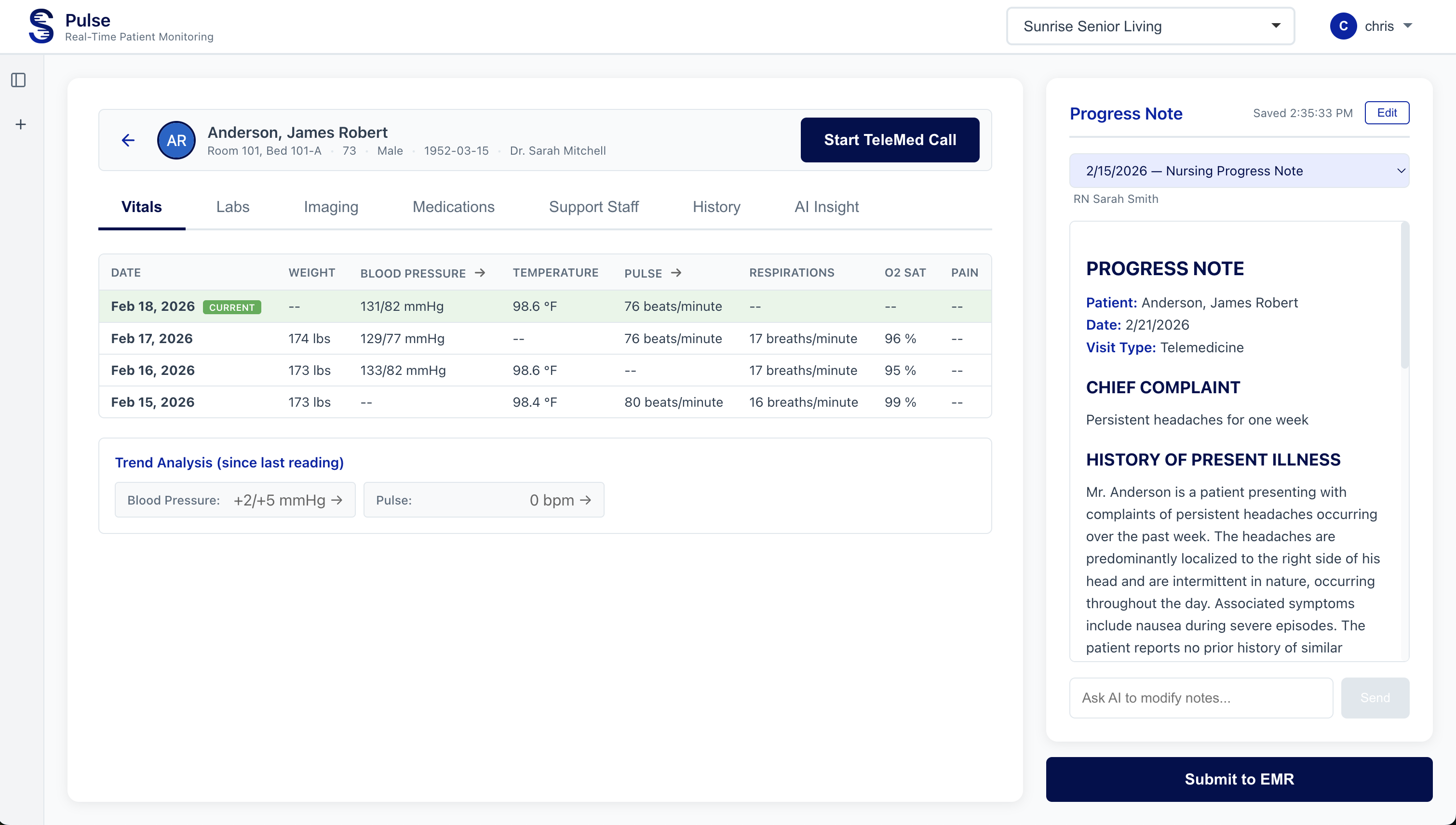Click the plus icon in left sidebar
Image resolution: width=1456 pixels, height=825 pixels.
click(x=20, y=124)
